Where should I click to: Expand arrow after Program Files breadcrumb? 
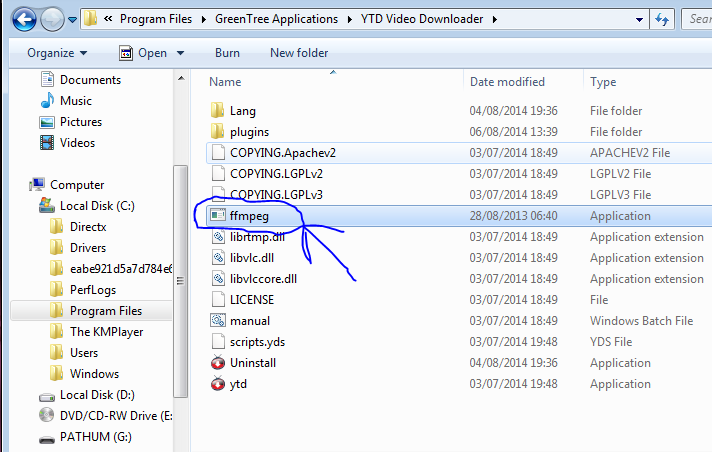click(203, 20)
